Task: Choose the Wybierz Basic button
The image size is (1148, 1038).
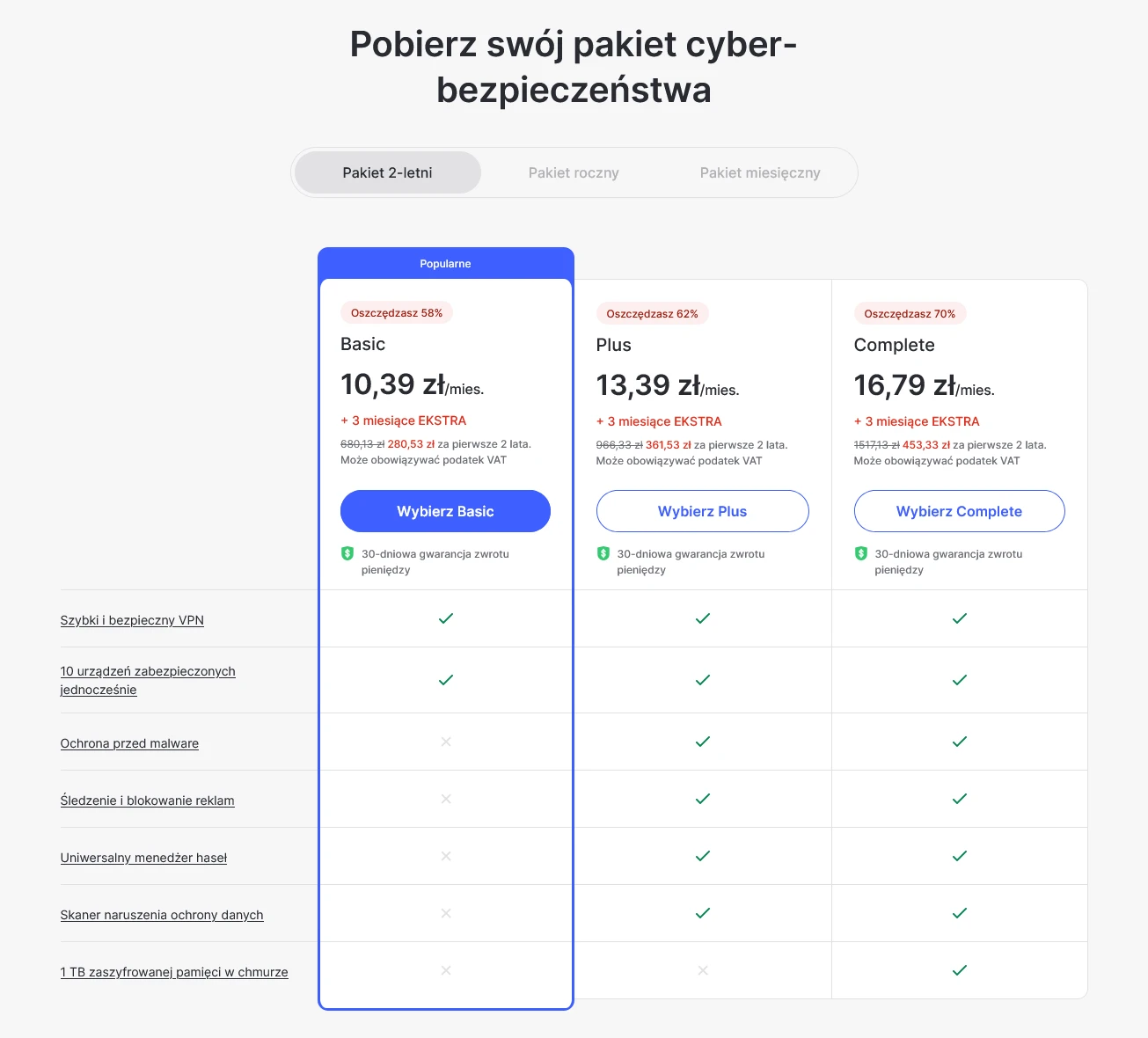Action: [x=445, y=511]
